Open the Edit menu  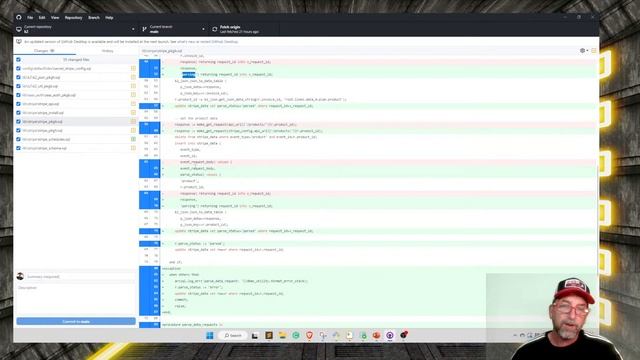click(42, 18)
